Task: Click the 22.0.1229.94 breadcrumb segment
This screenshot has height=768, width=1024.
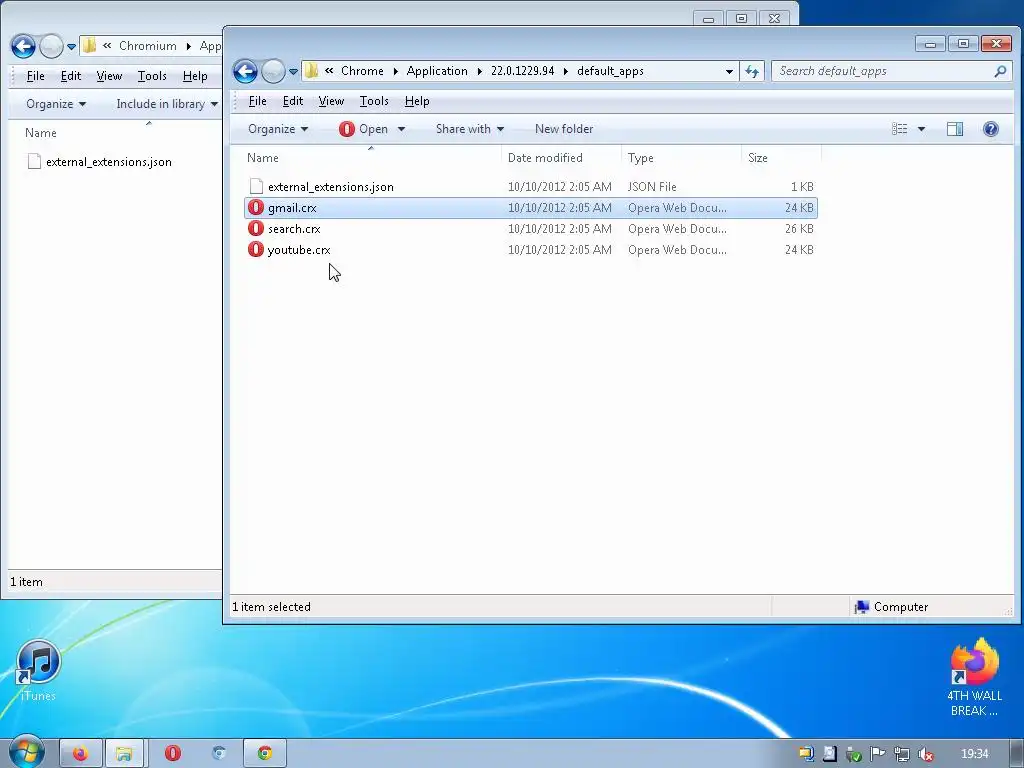Action: [x=522, y=71]
